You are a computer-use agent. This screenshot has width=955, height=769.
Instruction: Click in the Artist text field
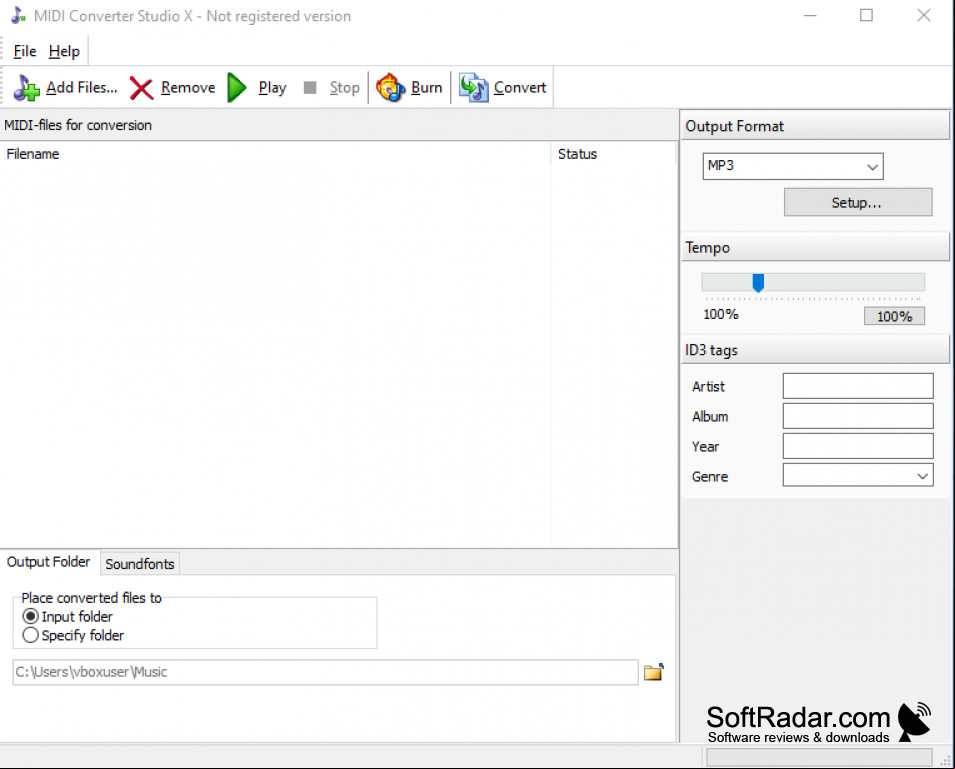pyautogui.click(x=858, y=386)
